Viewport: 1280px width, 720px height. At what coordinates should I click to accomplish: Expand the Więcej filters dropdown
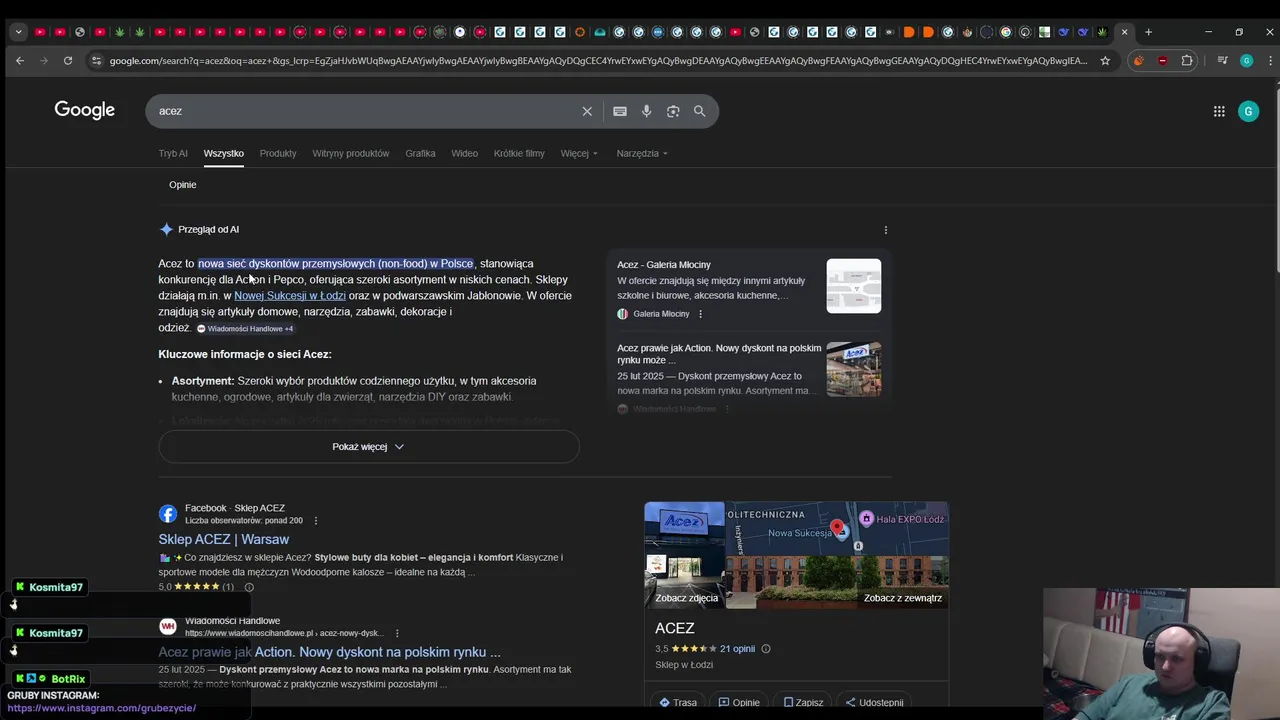click(579, 153)
